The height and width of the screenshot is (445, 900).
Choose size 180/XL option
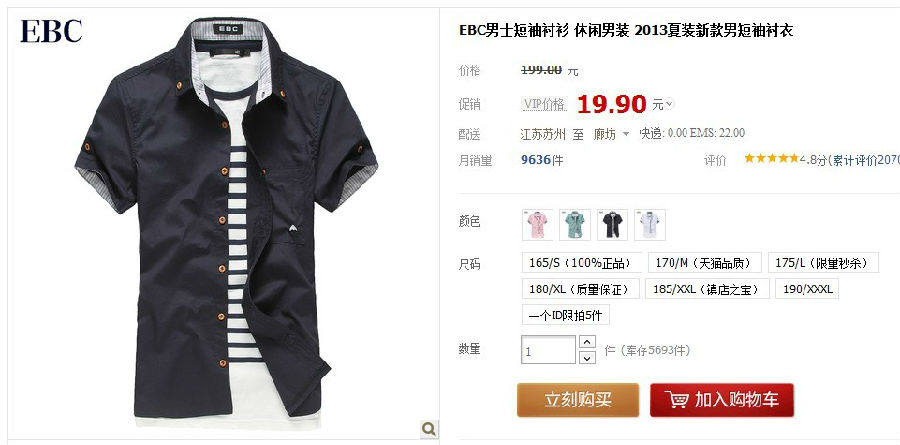(x=580, y=289)
